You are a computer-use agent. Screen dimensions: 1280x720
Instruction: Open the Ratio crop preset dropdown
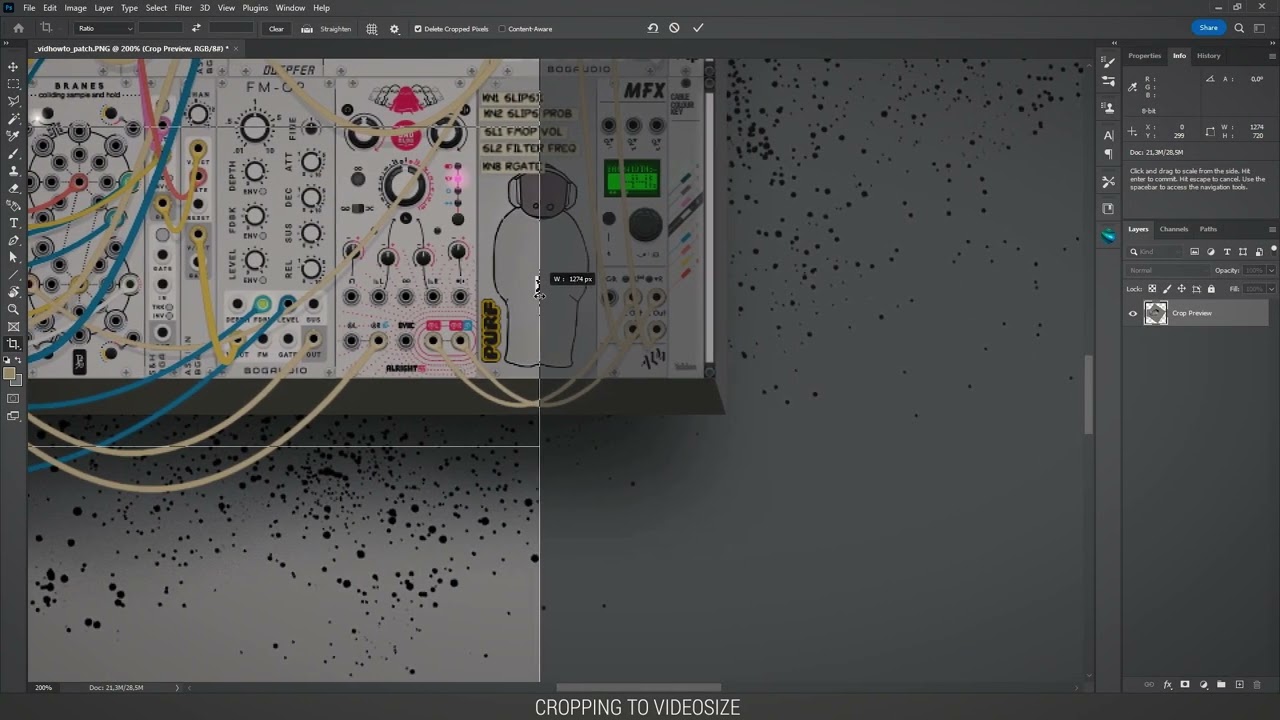(105, 28)
